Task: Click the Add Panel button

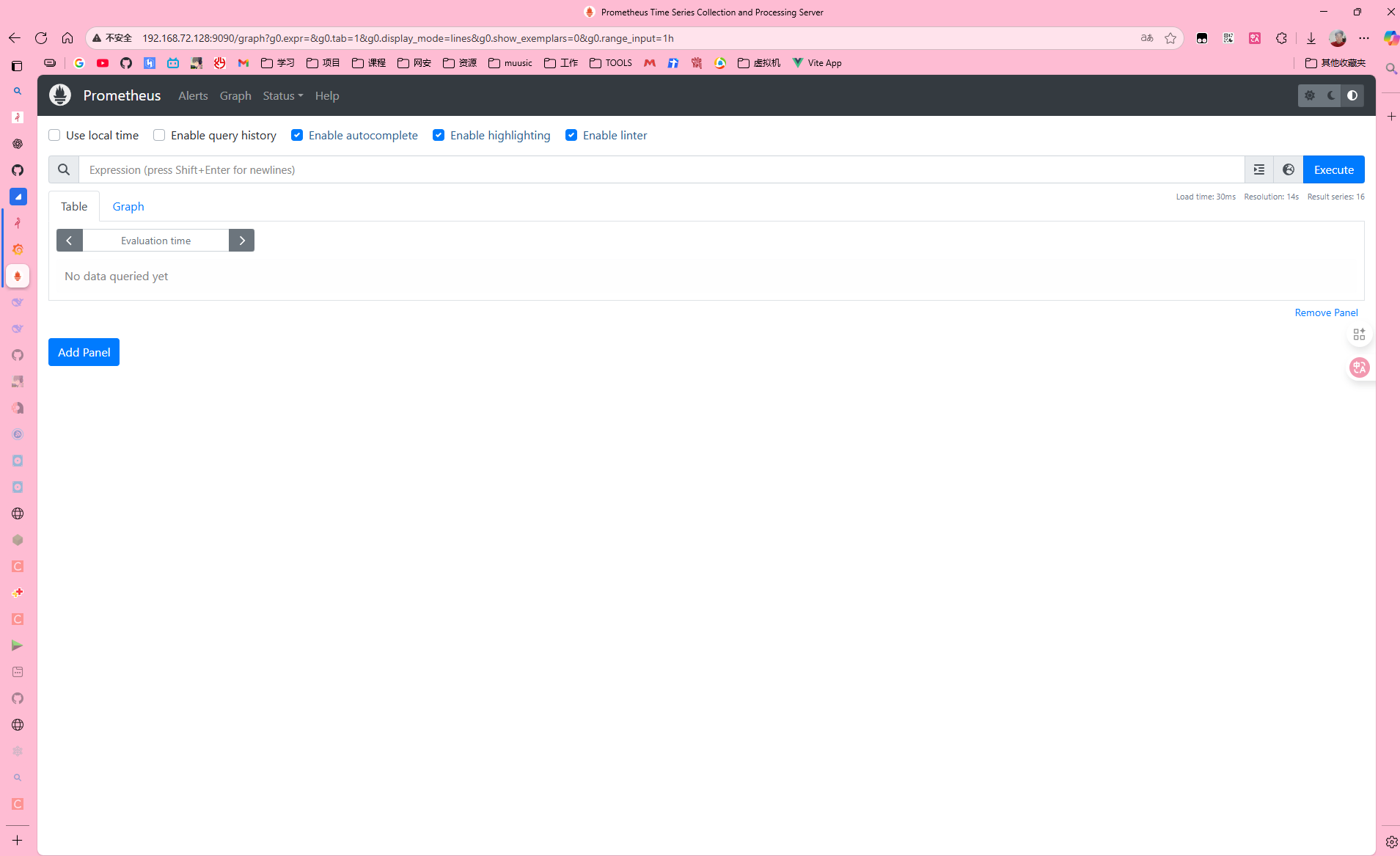Action: point(84,352)
